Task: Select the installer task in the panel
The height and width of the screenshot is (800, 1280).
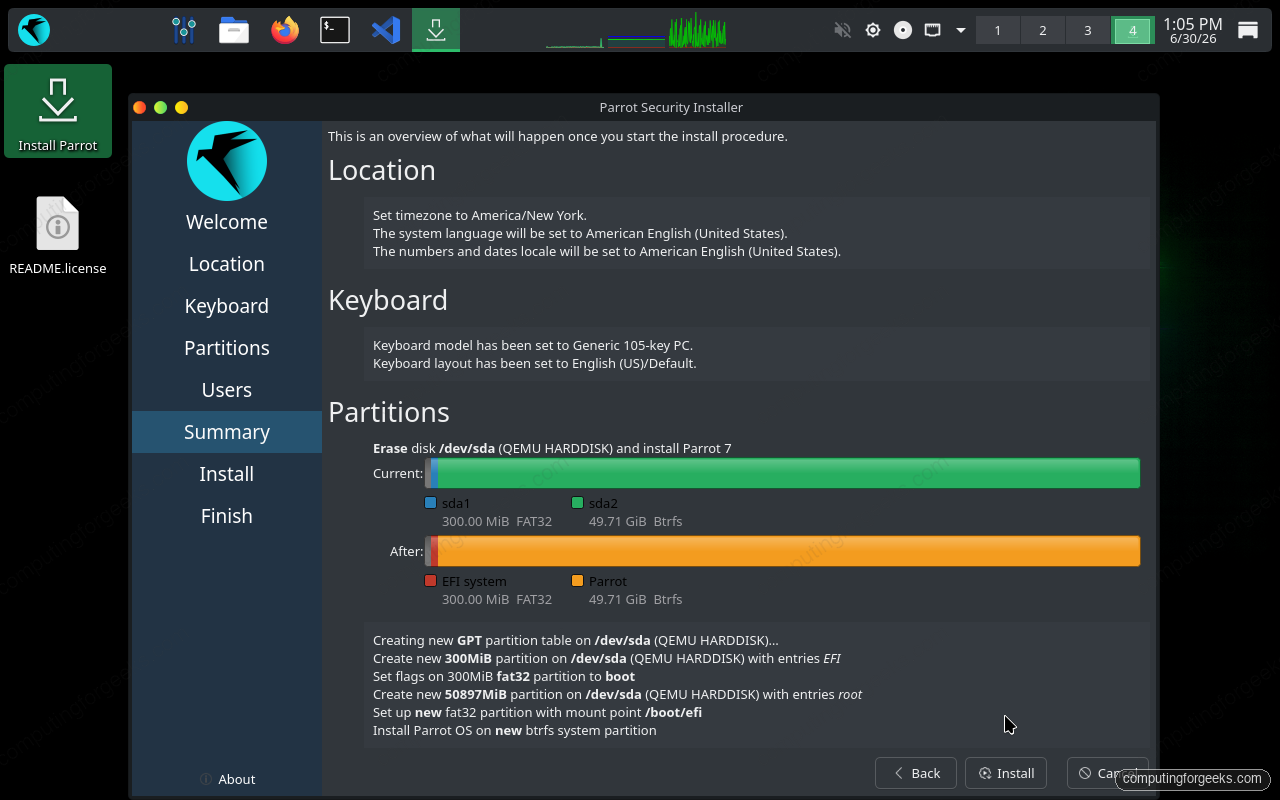Action: (x=436, y=30)
